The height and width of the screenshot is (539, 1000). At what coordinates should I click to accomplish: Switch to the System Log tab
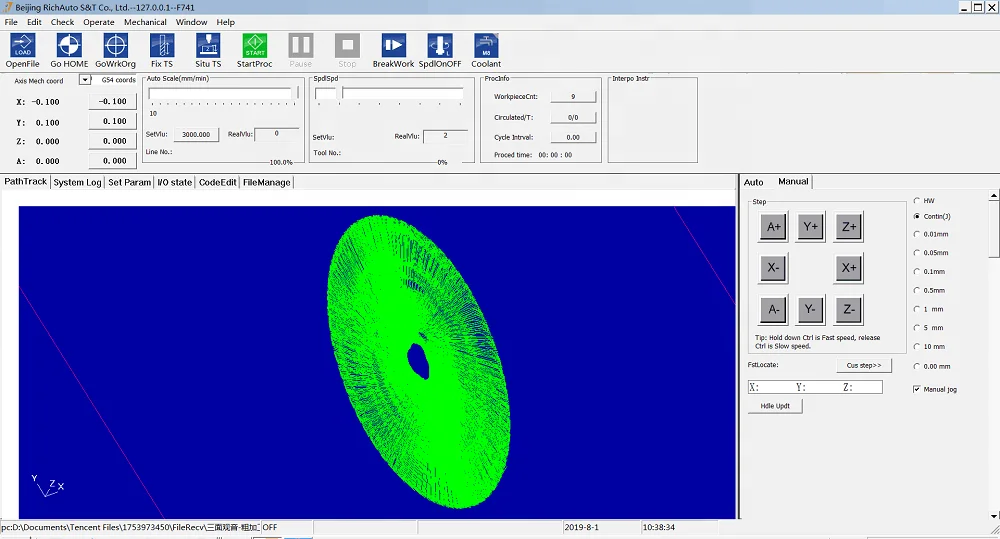pyautogui.click(x=77, y=182)
